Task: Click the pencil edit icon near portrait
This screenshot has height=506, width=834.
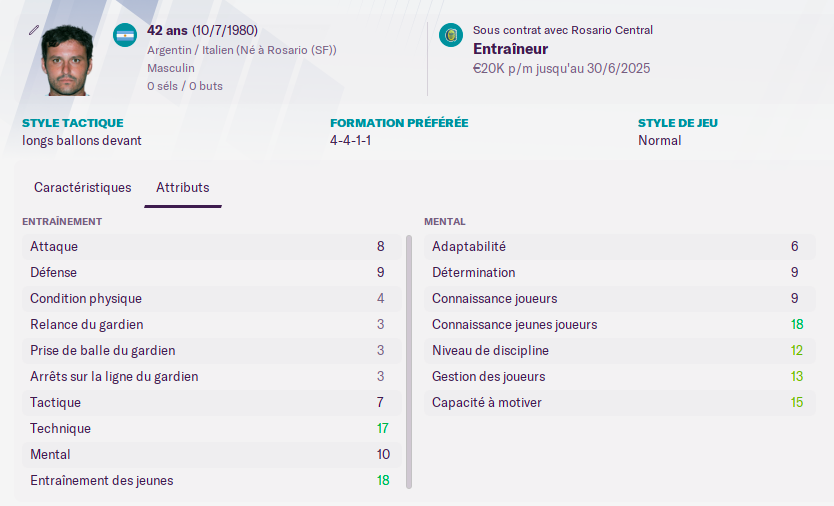Action: [34, 30]
